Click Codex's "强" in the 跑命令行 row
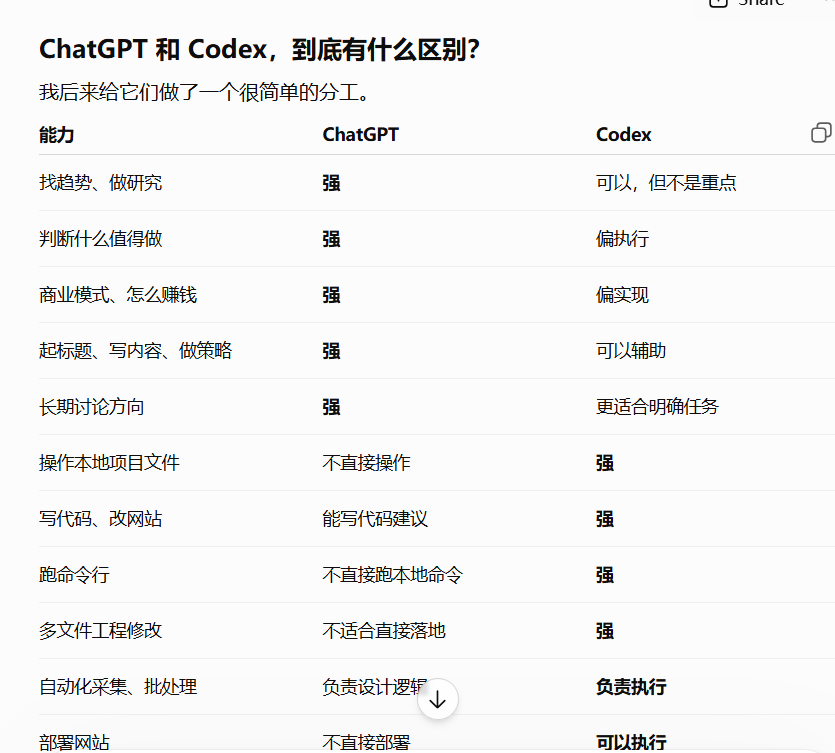 605,575
